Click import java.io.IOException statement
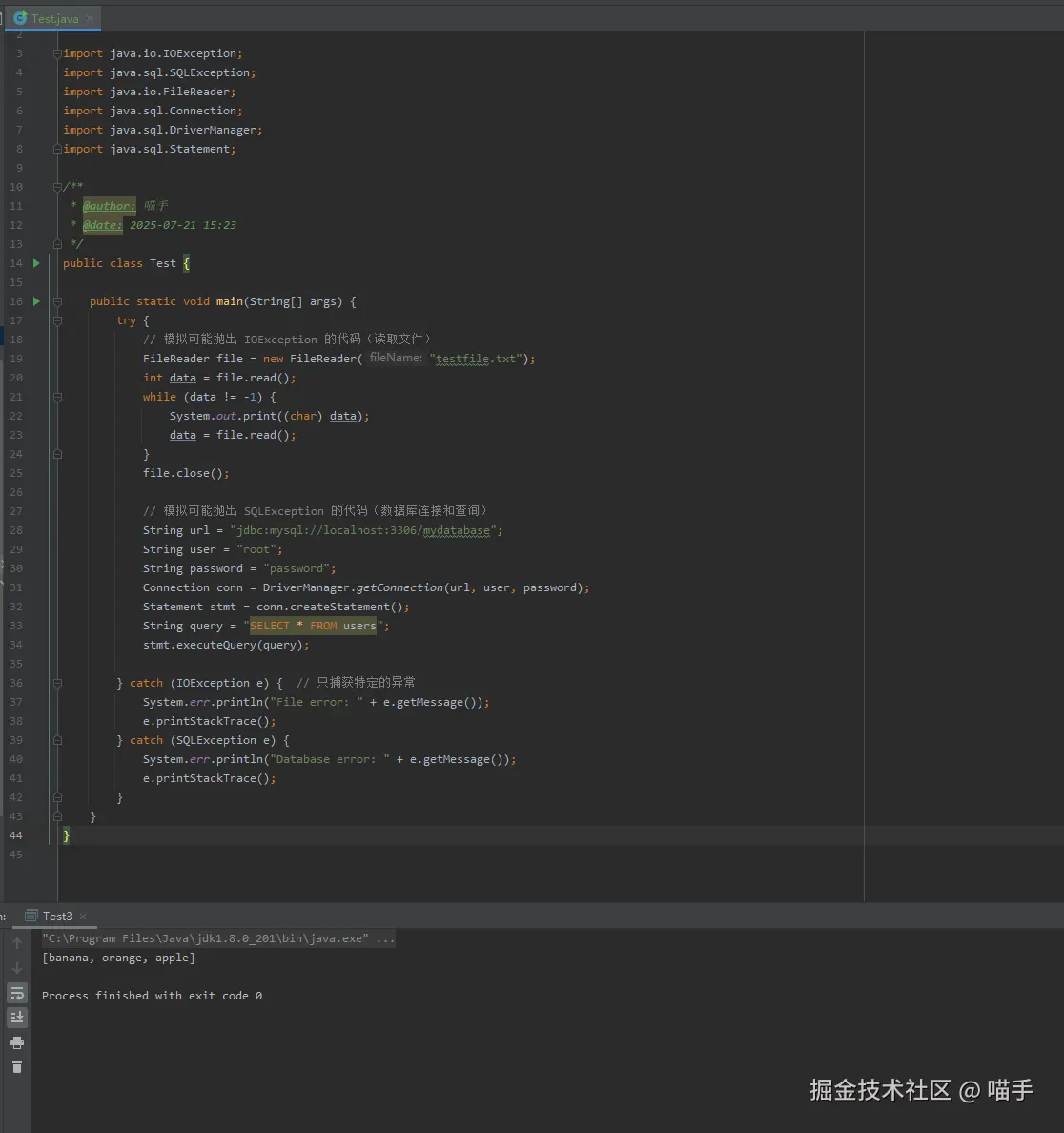The image size is (1064, 1133). point(153,53)
